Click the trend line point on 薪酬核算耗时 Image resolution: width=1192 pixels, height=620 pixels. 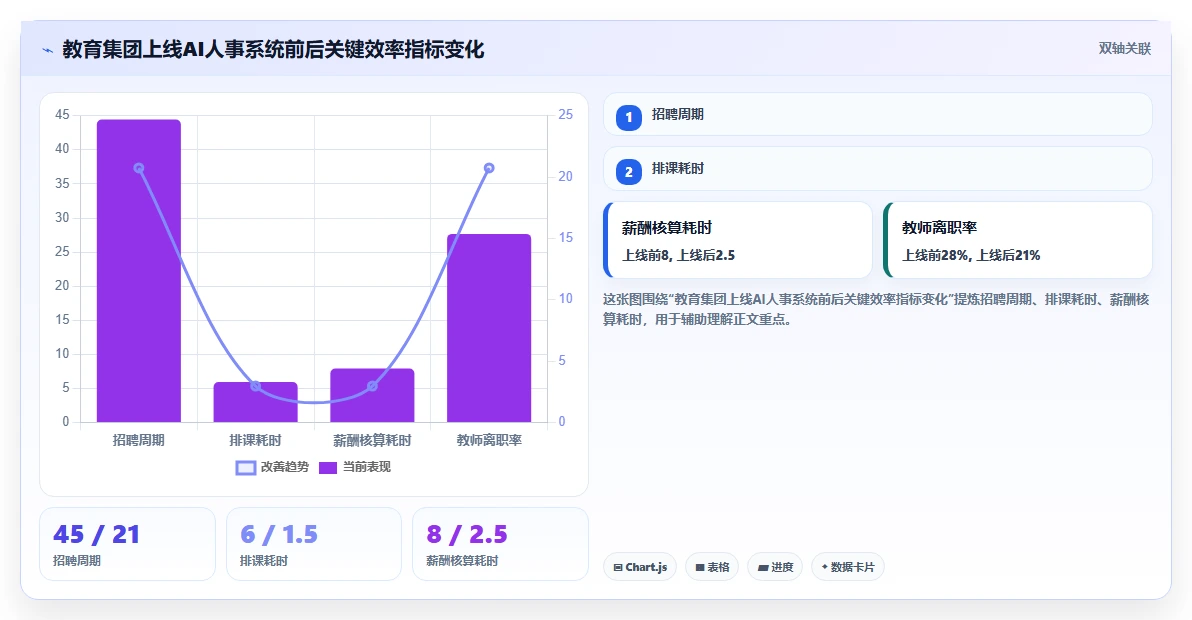click(372, 386)
